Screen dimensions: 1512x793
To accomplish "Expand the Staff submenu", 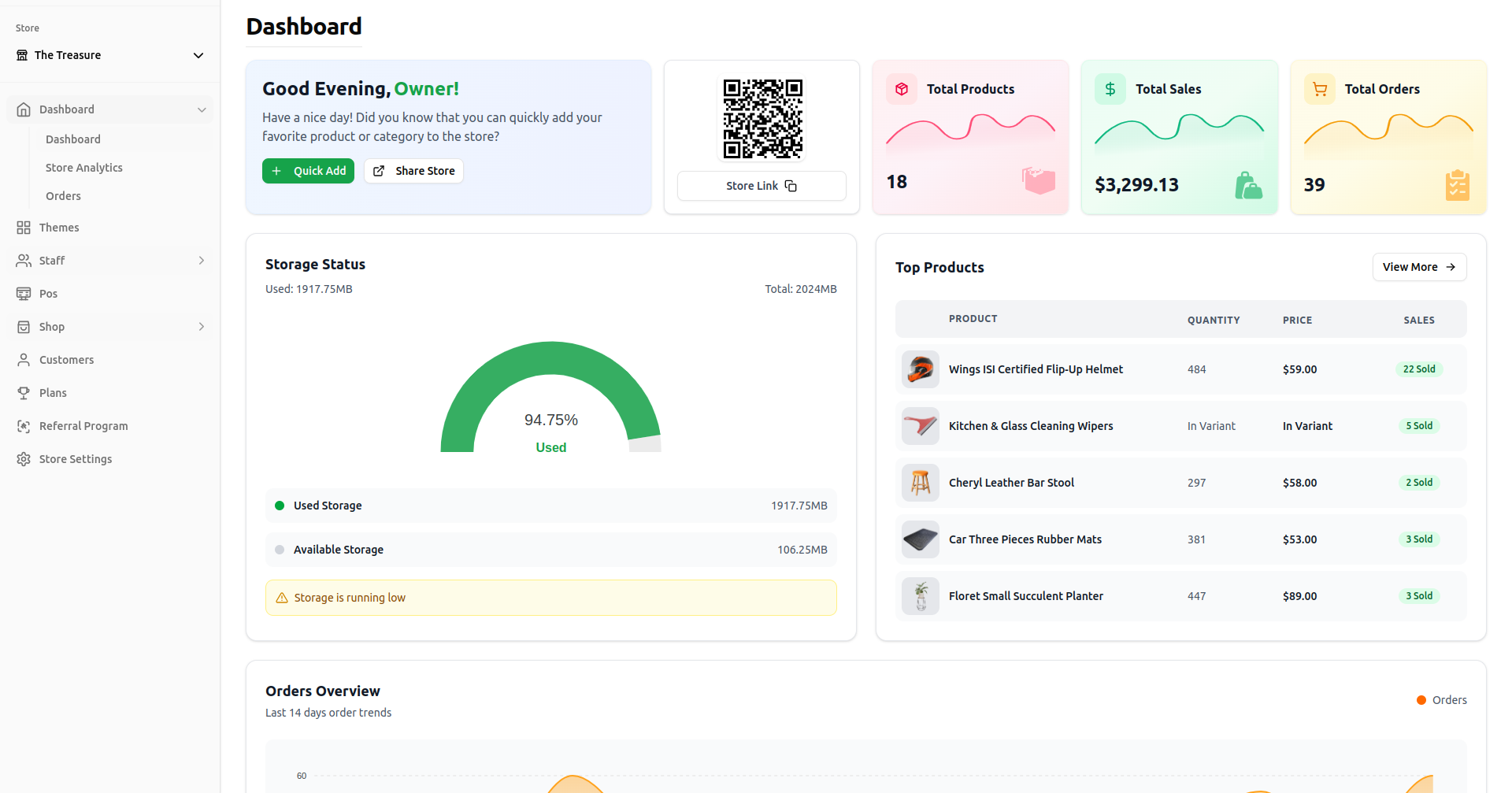I will pos(202,261).
